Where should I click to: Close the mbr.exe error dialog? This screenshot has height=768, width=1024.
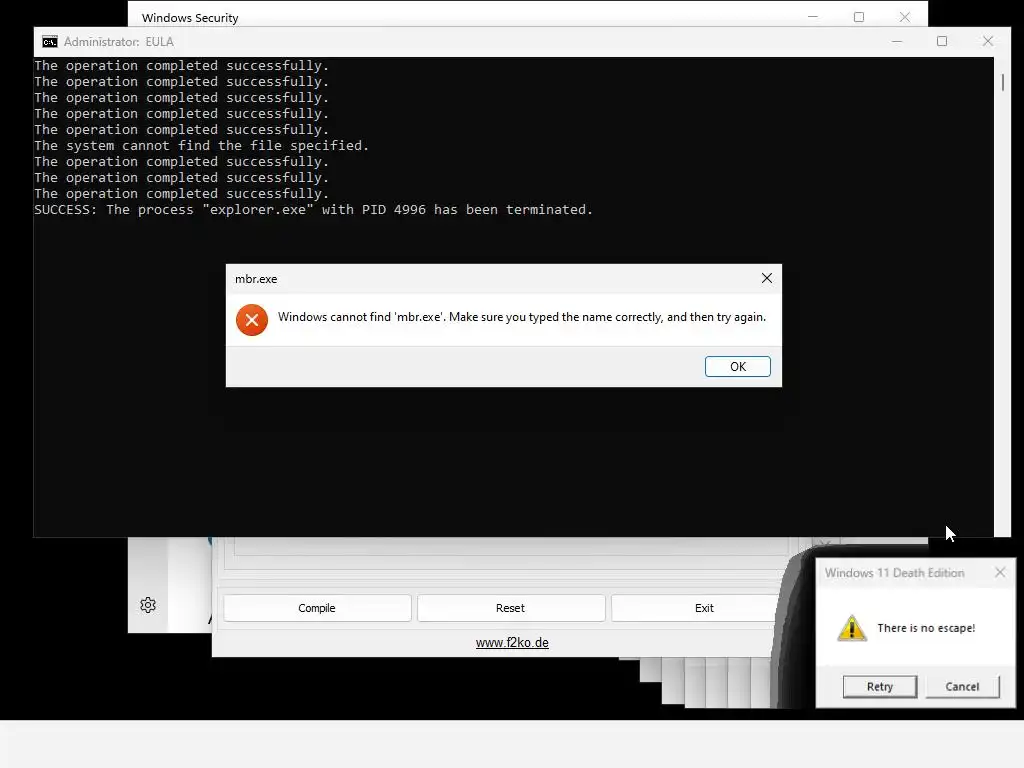point(767,278)
